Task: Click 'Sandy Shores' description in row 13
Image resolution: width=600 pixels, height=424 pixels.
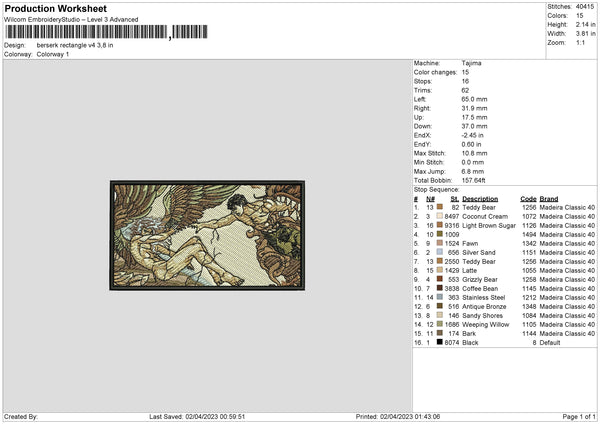Action: tap(483, 316)
